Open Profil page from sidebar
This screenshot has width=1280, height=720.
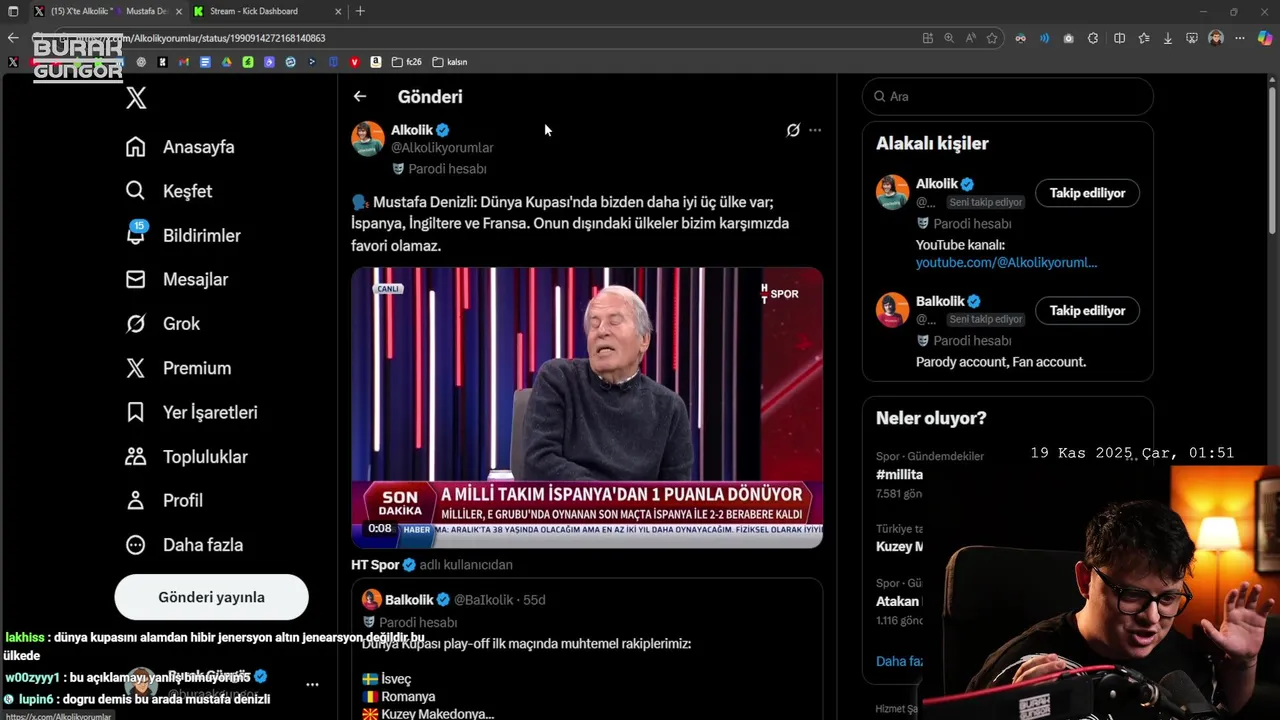point(163,500)
